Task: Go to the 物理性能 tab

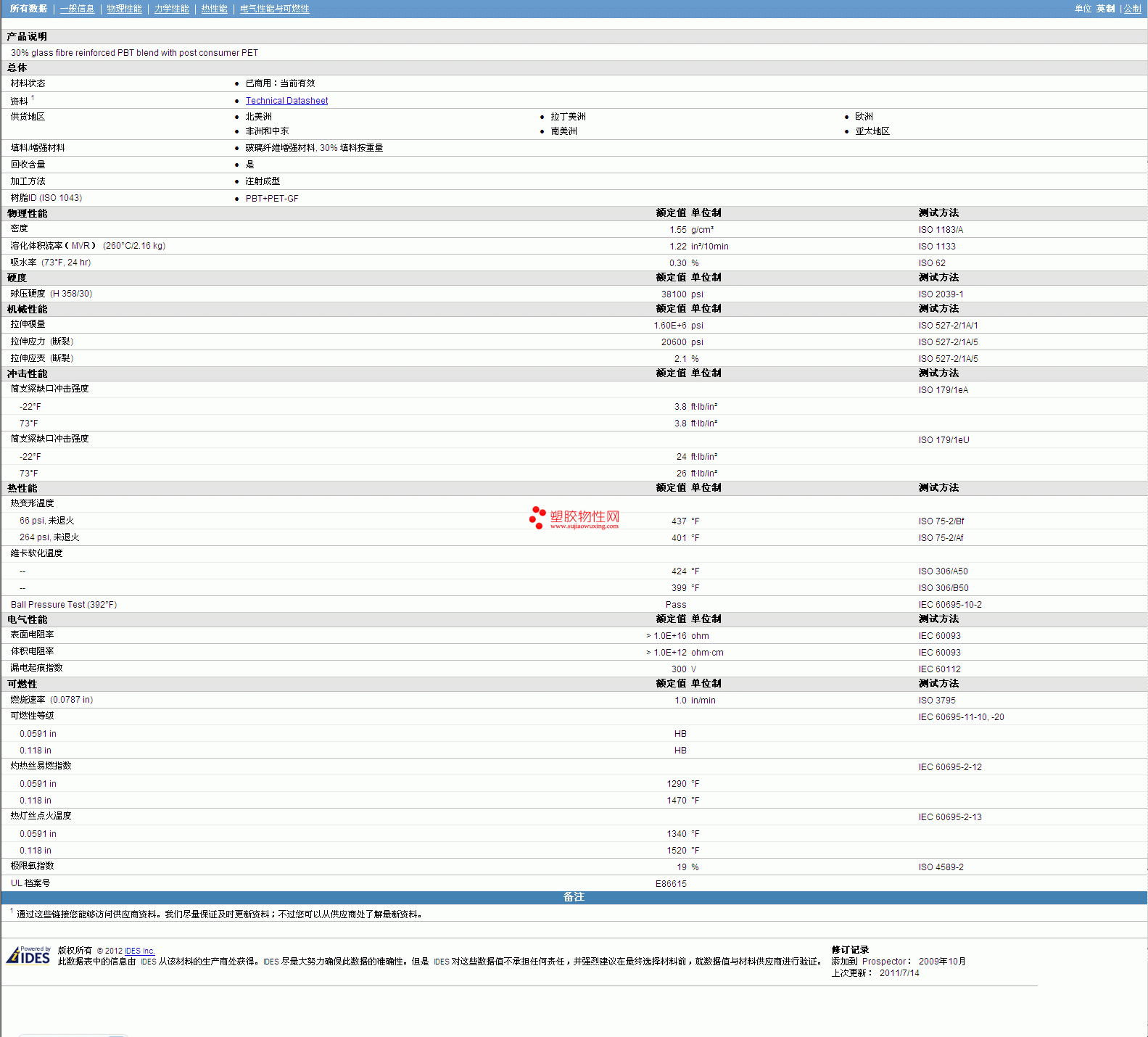Action: 124,9
